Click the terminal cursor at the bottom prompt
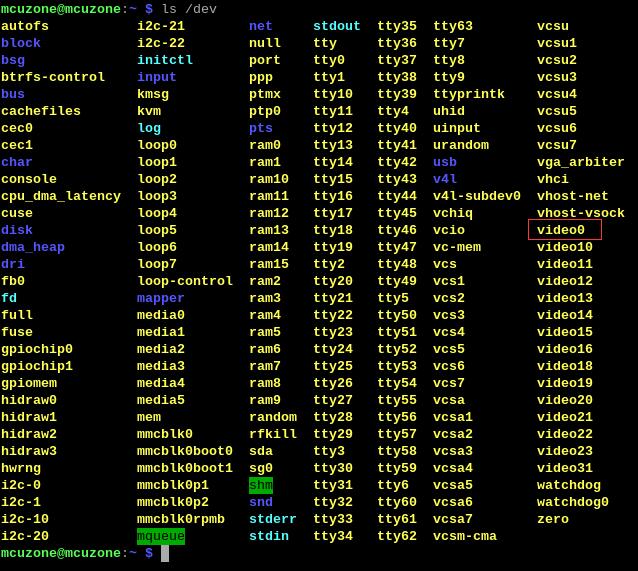This screenshot has height=571, width=638. tap(165, 553)
